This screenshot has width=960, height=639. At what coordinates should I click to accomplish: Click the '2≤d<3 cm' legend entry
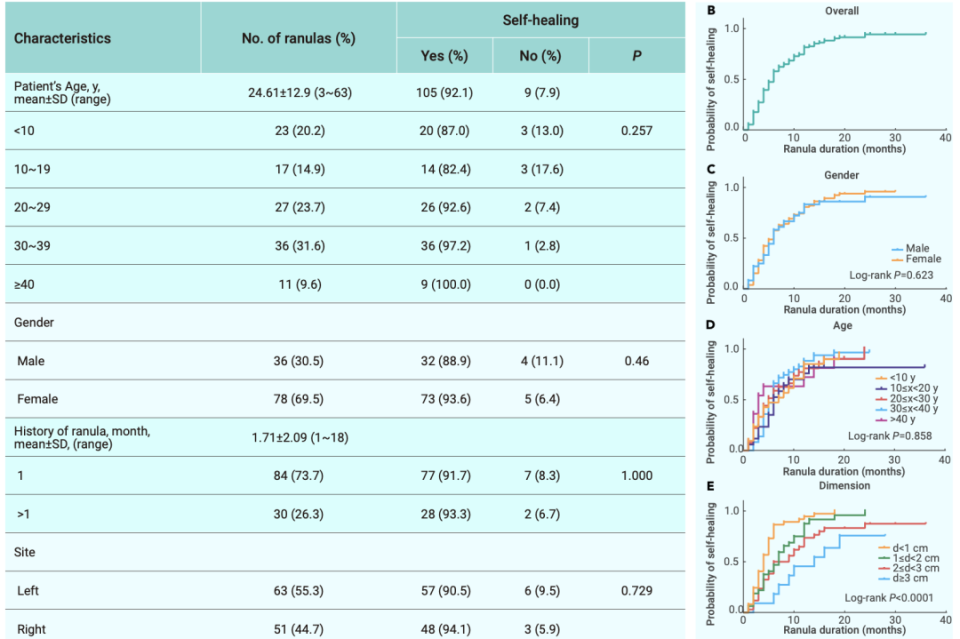[909, 569]
